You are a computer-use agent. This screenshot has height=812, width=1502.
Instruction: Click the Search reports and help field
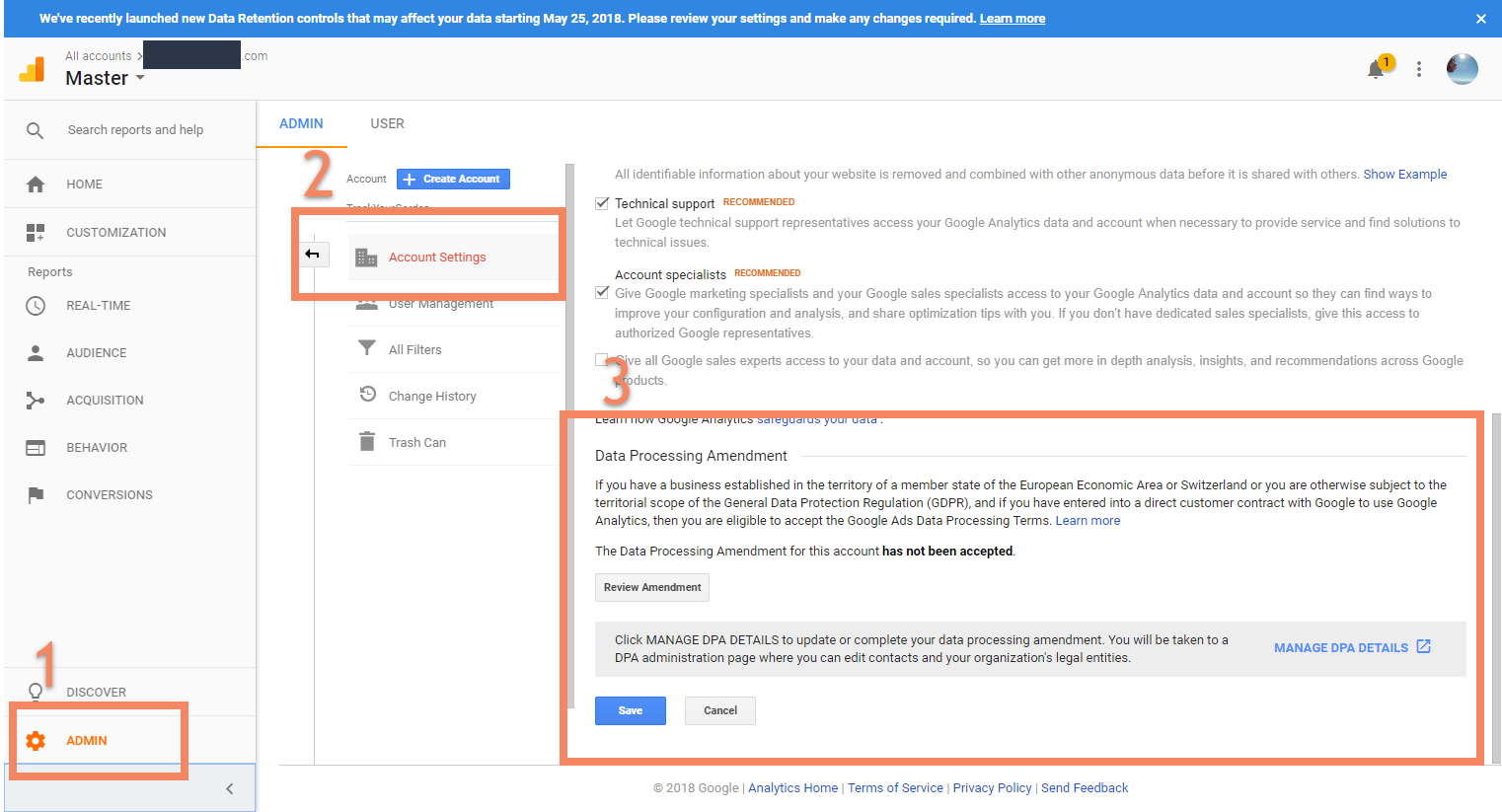(135, 130)
